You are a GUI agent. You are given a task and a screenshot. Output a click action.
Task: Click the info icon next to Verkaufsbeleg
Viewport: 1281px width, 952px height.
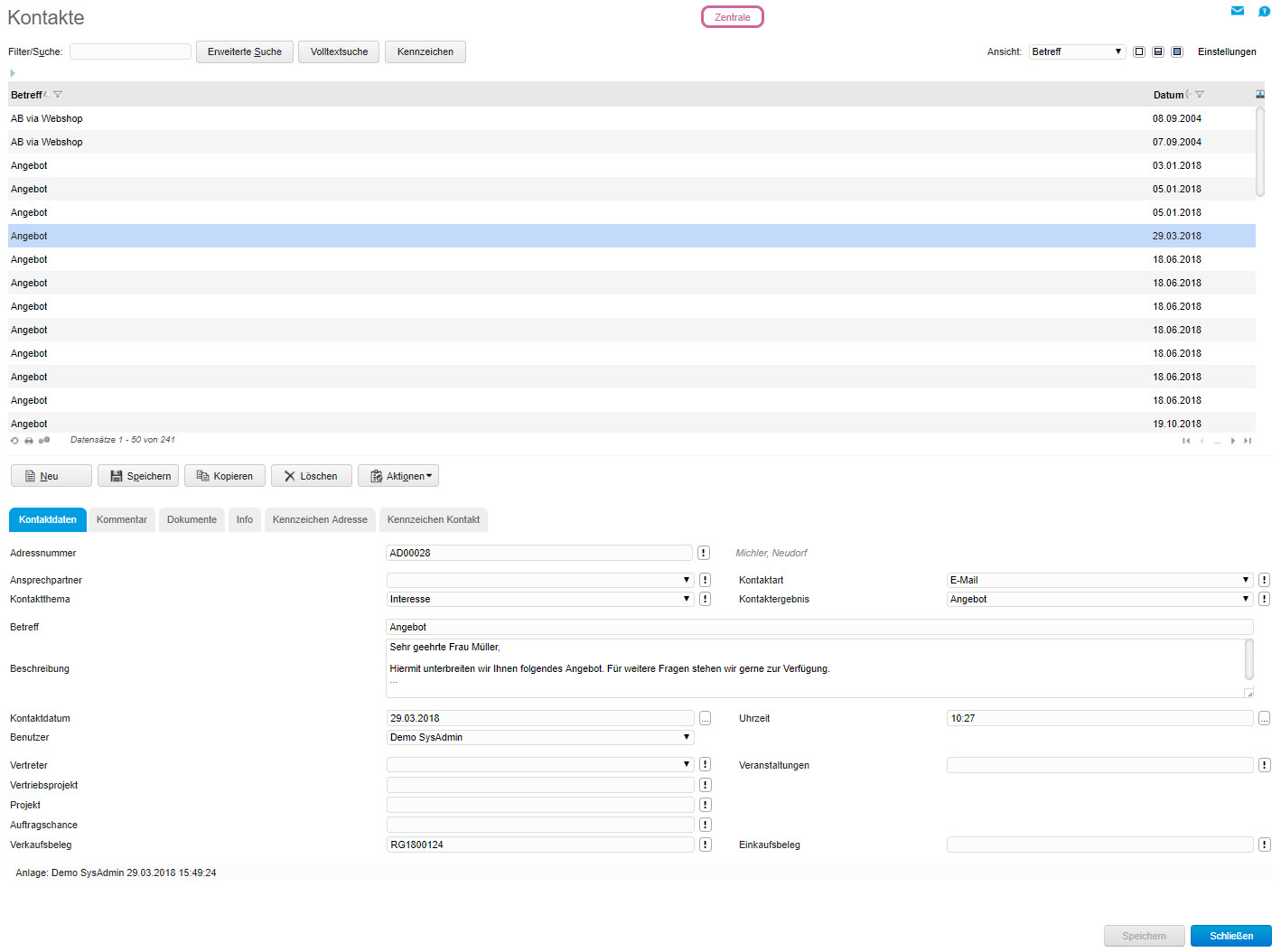pyautogui.click(x=705, y=845)
